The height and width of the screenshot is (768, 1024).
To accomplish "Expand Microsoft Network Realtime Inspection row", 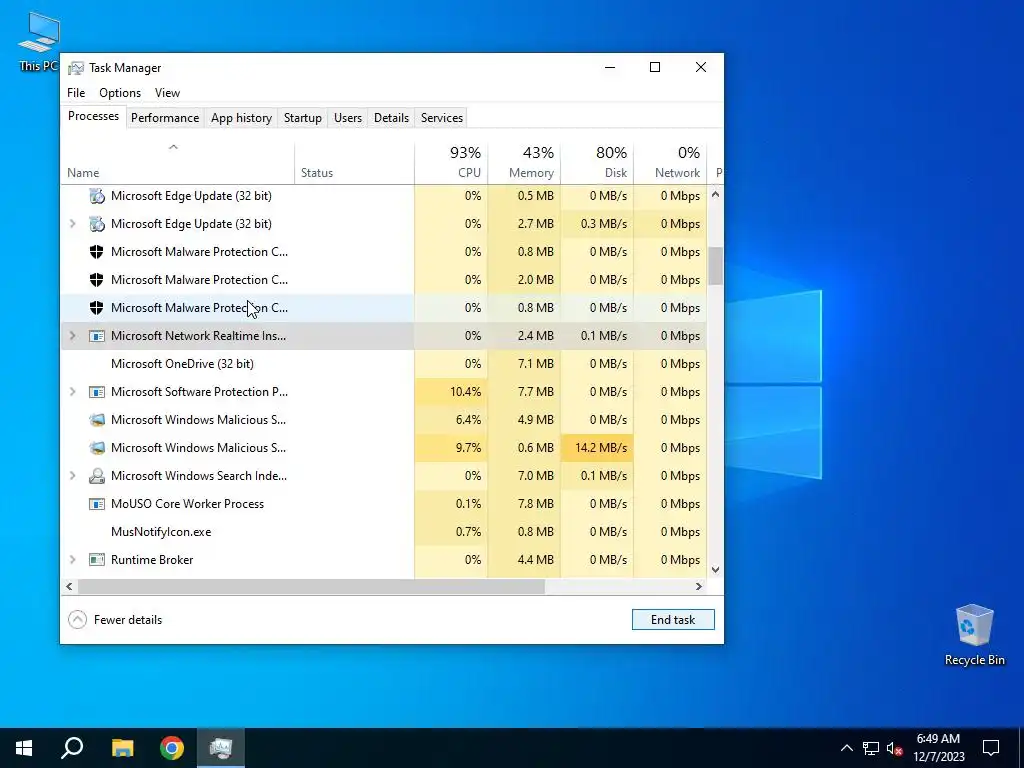I will [x=72, y=336].
